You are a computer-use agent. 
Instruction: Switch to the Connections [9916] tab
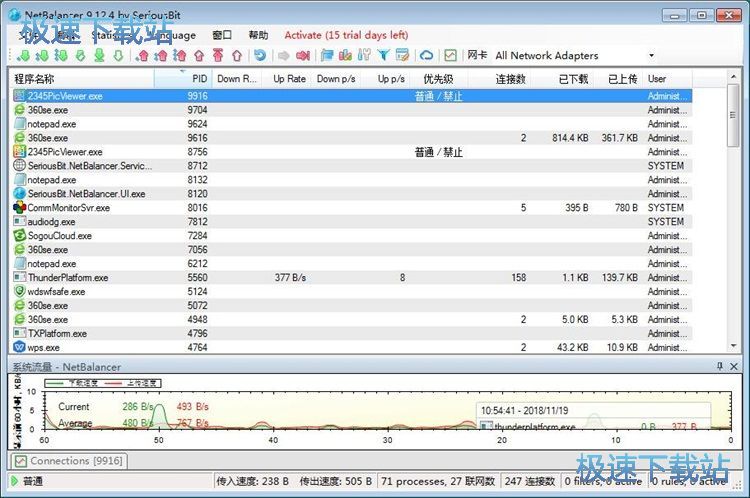(70, 461)
